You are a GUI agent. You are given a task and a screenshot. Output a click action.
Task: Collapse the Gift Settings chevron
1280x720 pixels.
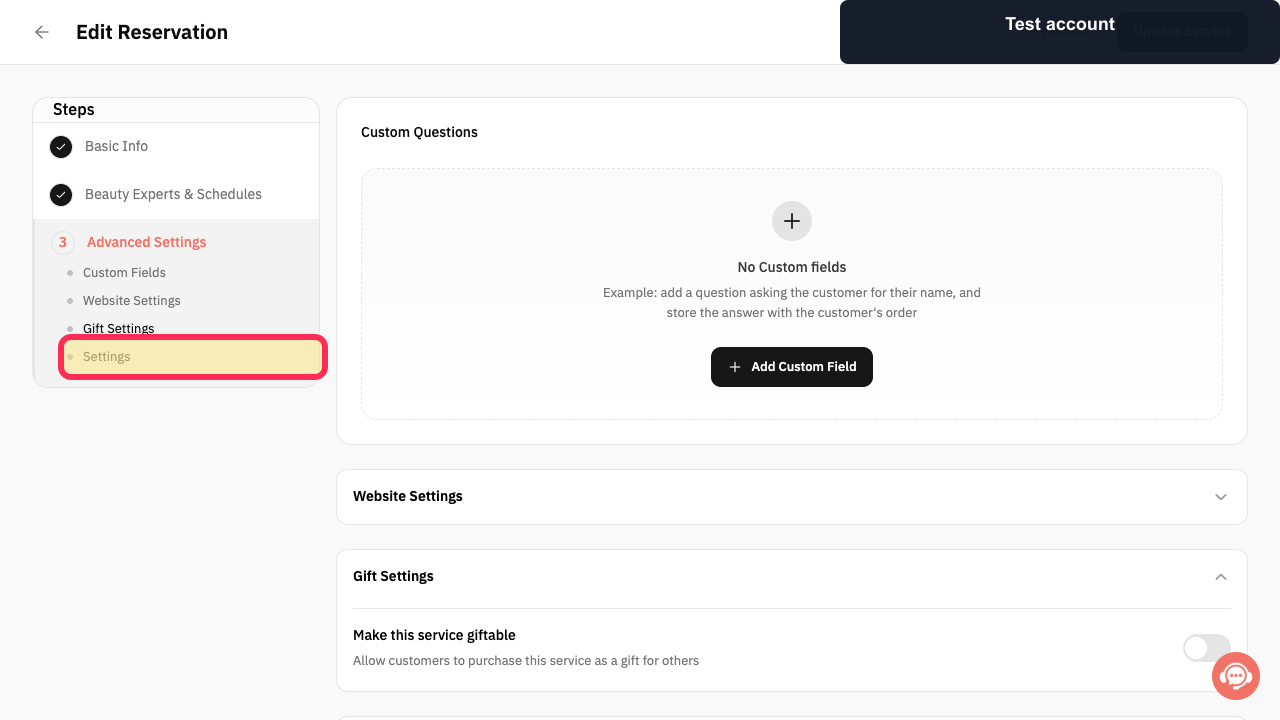[x=1221, y=577]
